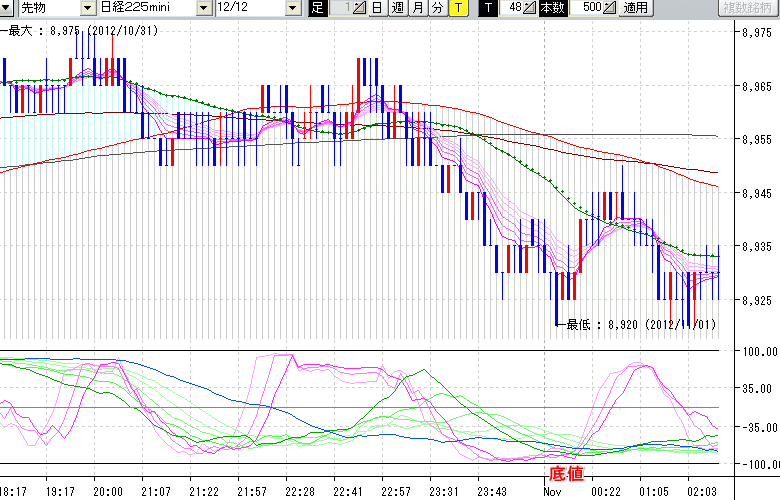The image size is (780, 500).
Task: Select the 日 daily timeframe button
Action: coord(377,8)
